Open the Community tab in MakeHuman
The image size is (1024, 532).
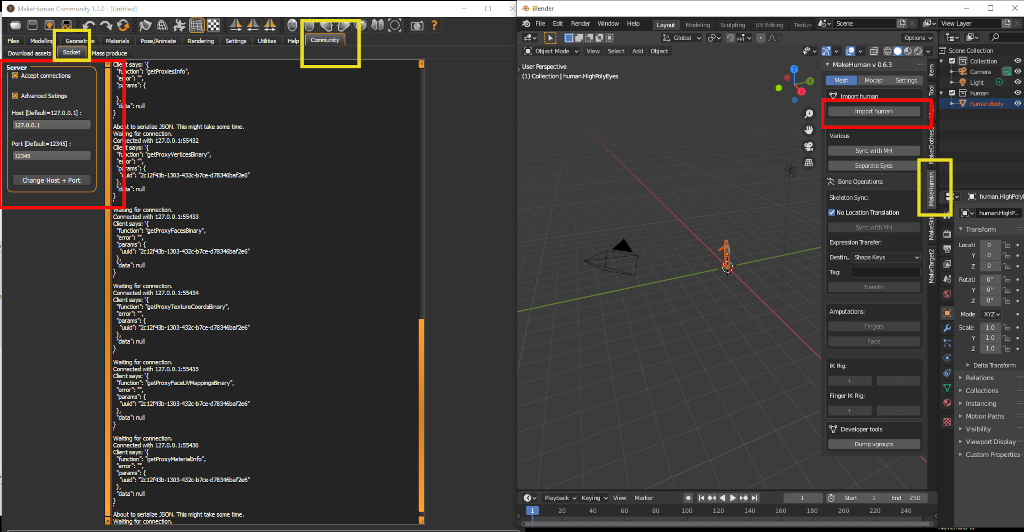point(325,40)
